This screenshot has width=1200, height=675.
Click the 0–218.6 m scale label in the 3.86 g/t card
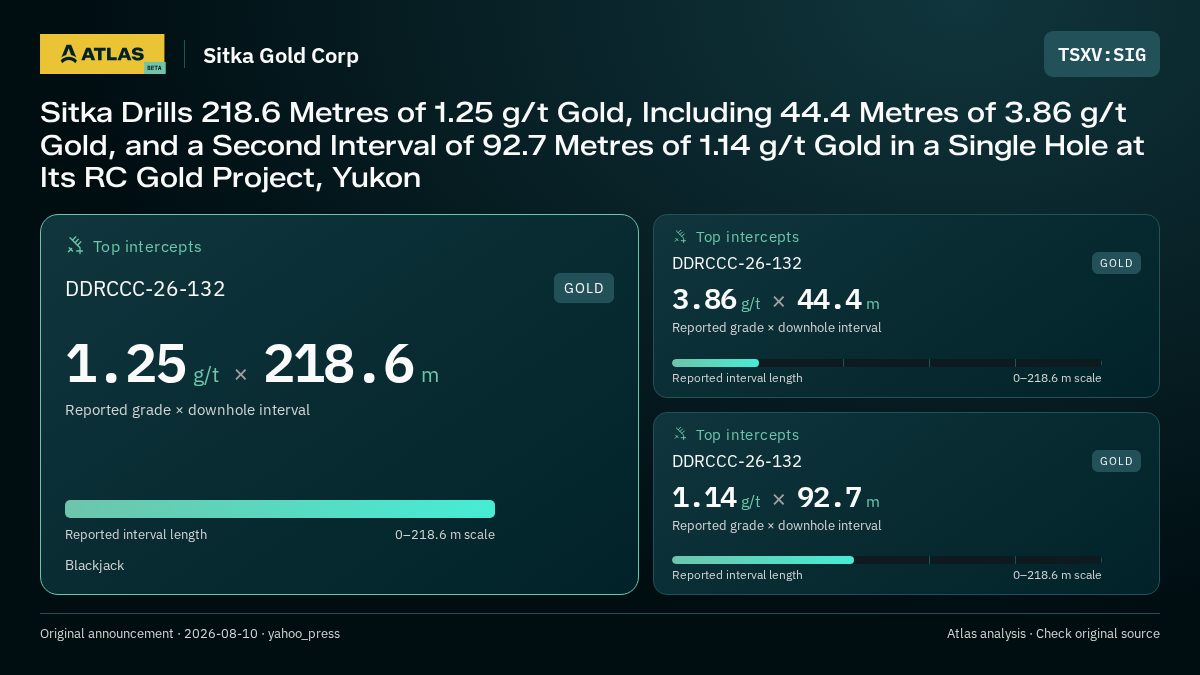click(x=1057, y=378)
